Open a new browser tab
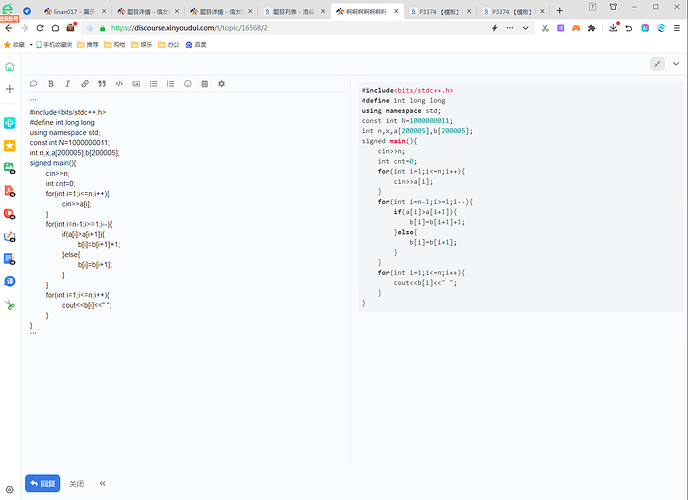Screen dimensions: 688x500 point(559,11)
